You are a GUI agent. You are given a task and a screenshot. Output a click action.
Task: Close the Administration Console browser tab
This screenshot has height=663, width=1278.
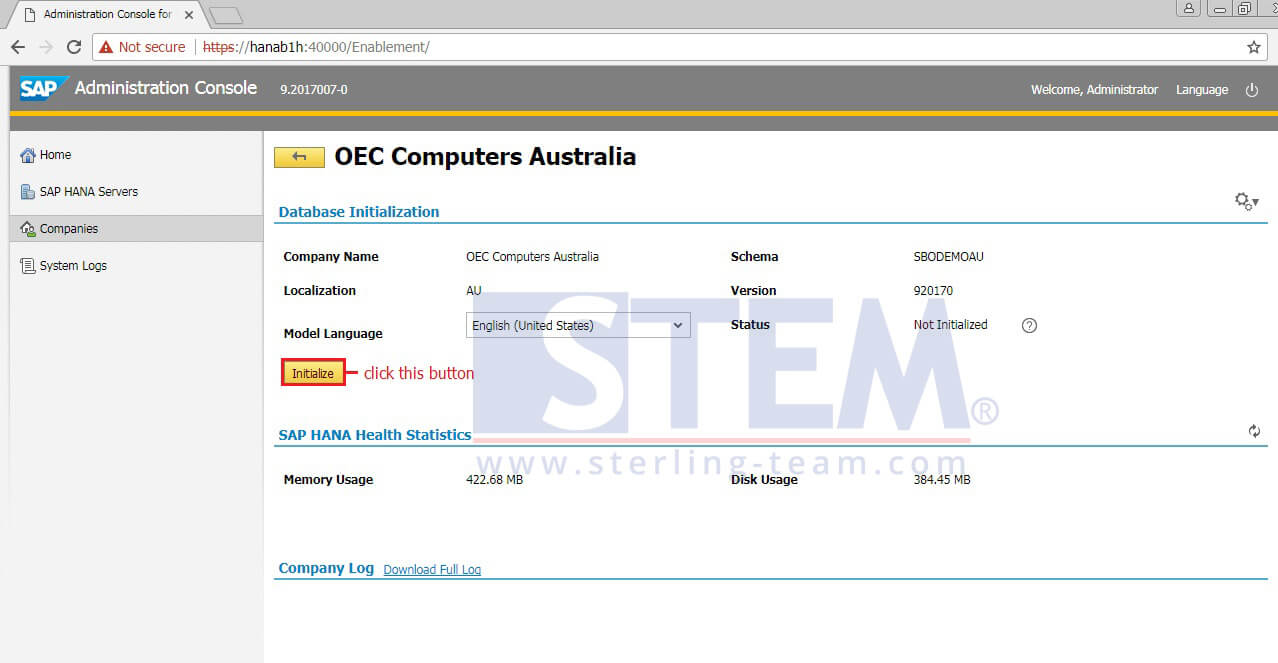point(189,15)
